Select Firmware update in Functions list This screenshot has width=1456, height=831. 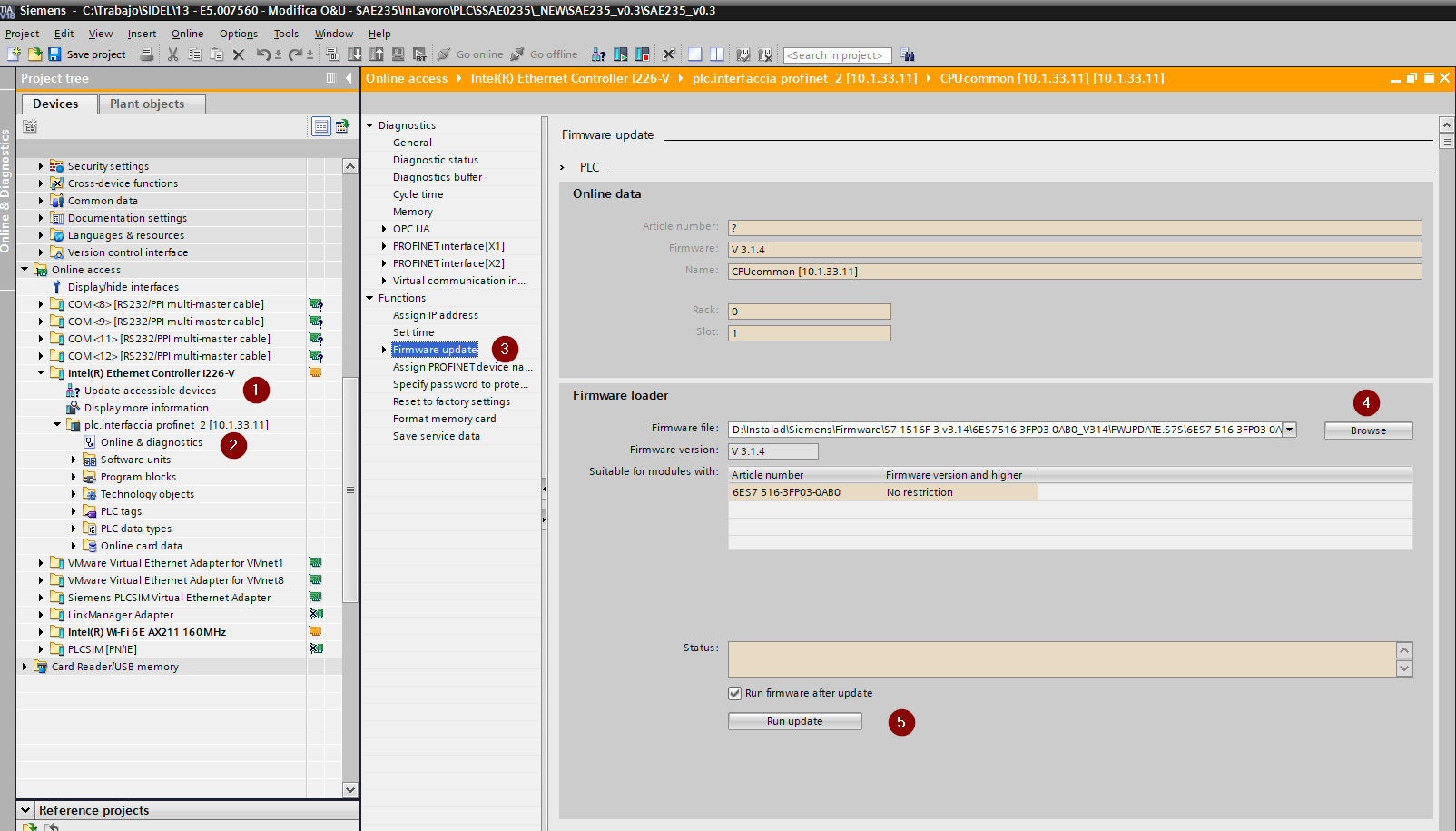pyautogui.click(x=435, y=350)
